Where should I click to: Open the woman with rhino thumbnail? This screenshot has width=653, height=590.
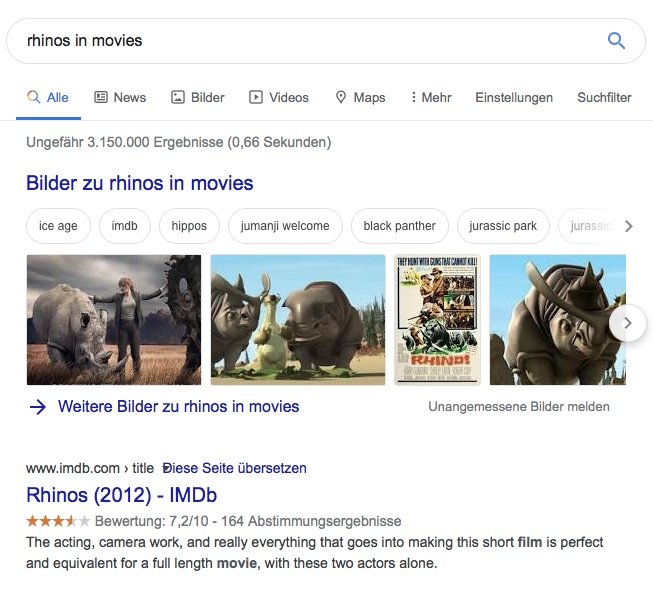pyautogui.click(x=114, y=320)
